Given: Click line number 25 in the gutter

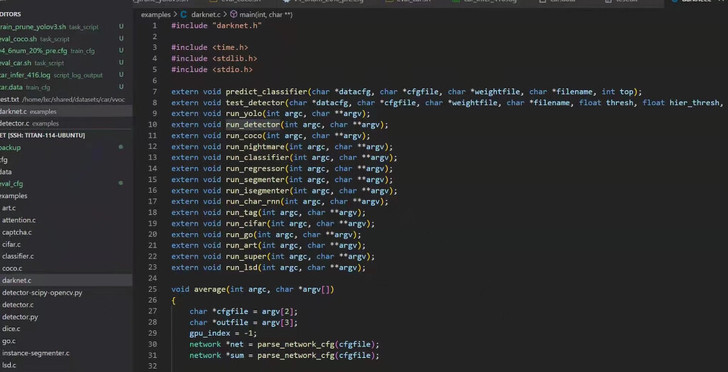Looking at the screenshot, I should click(153, 289).
